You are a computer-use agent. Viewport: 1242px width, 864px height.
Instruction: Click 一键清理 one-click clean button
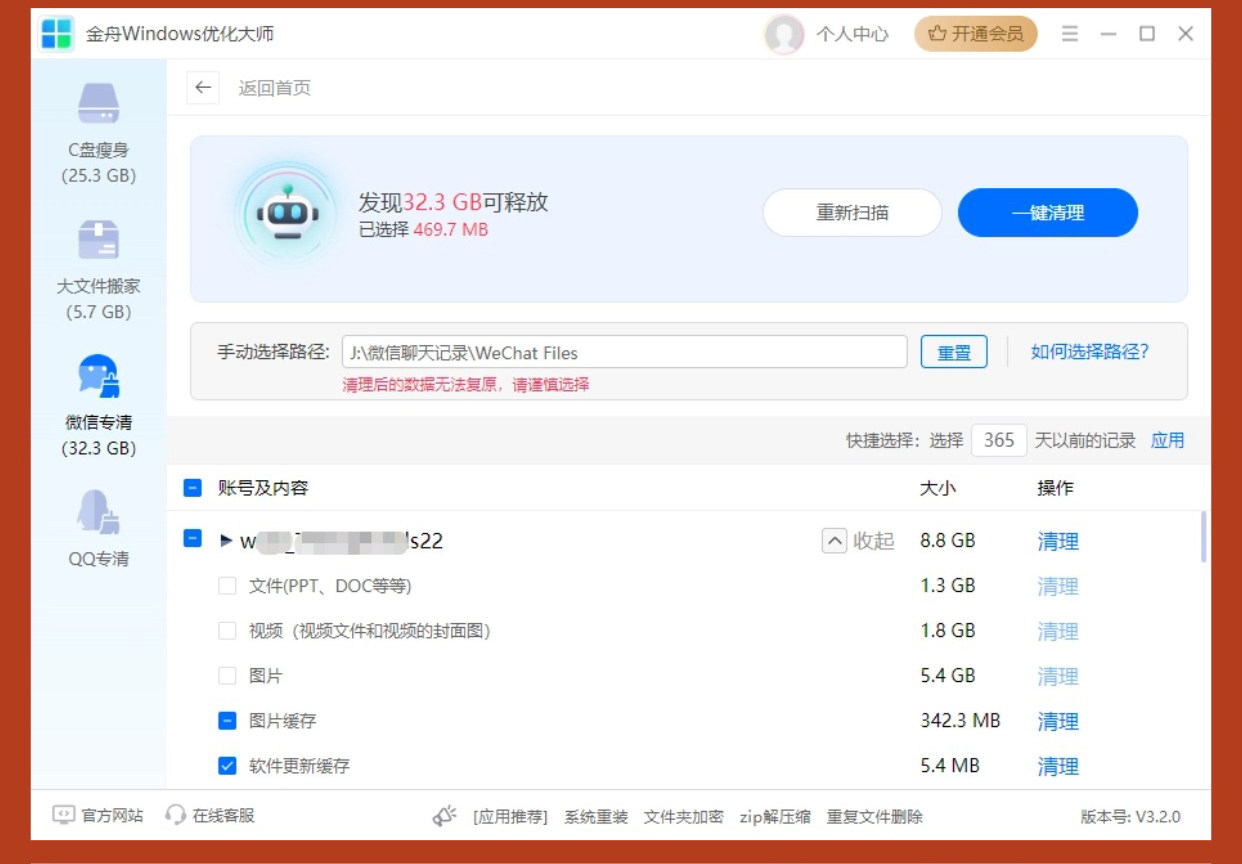tap(1048, 213)
